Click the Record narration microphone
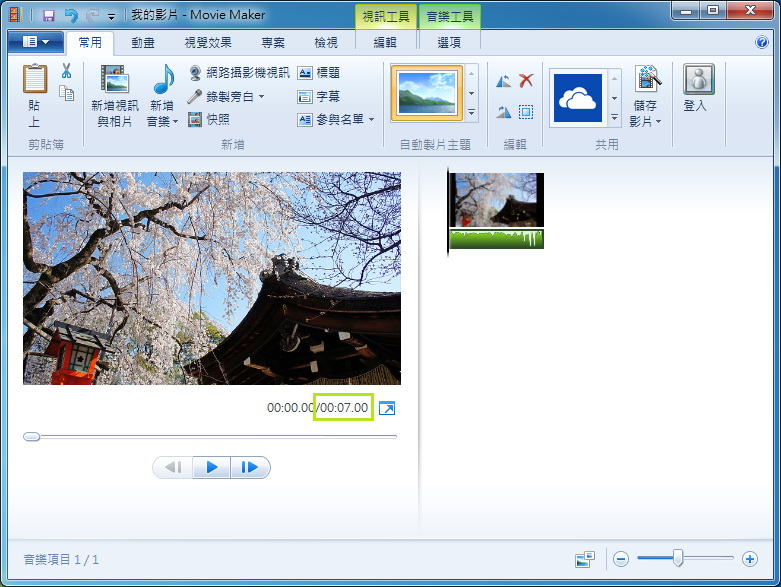 coord(194,96)
